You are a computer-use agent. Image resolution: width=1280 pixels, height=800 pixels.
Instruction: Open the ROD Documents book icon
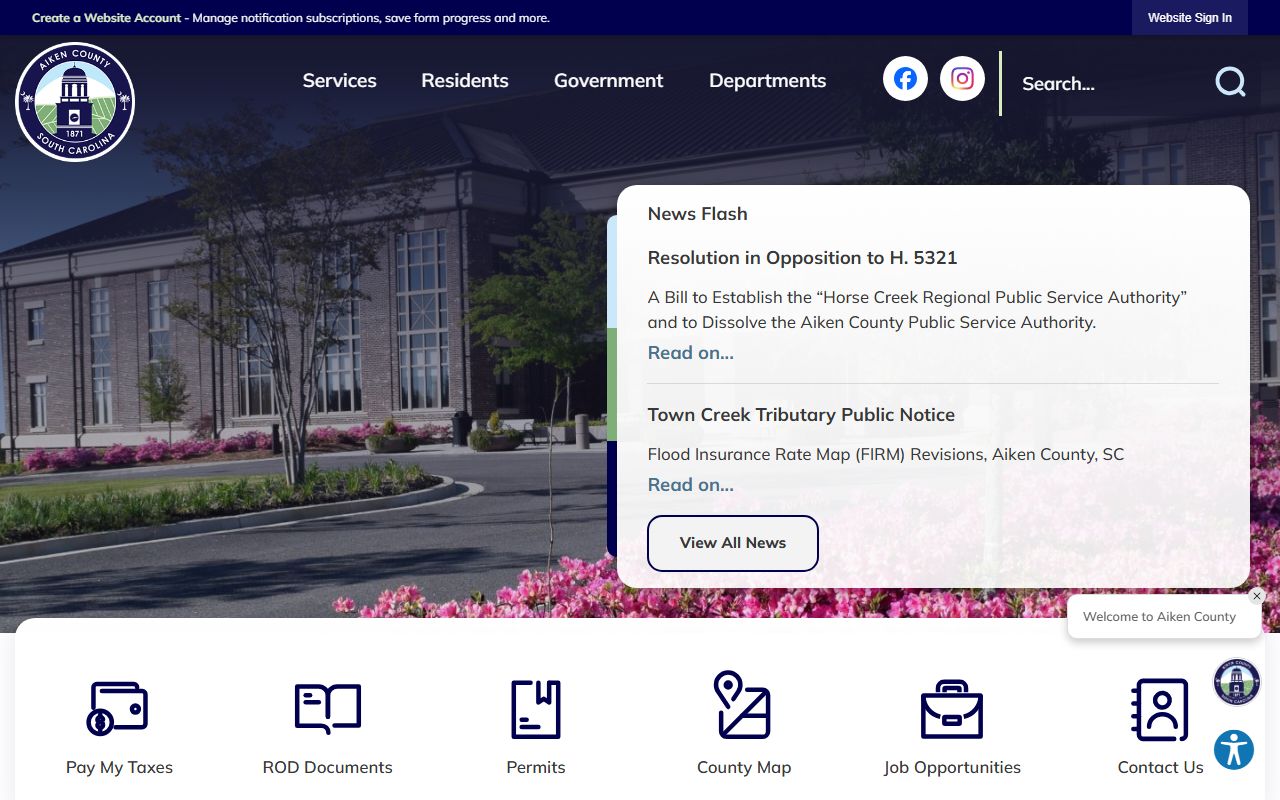coord(327,708)
